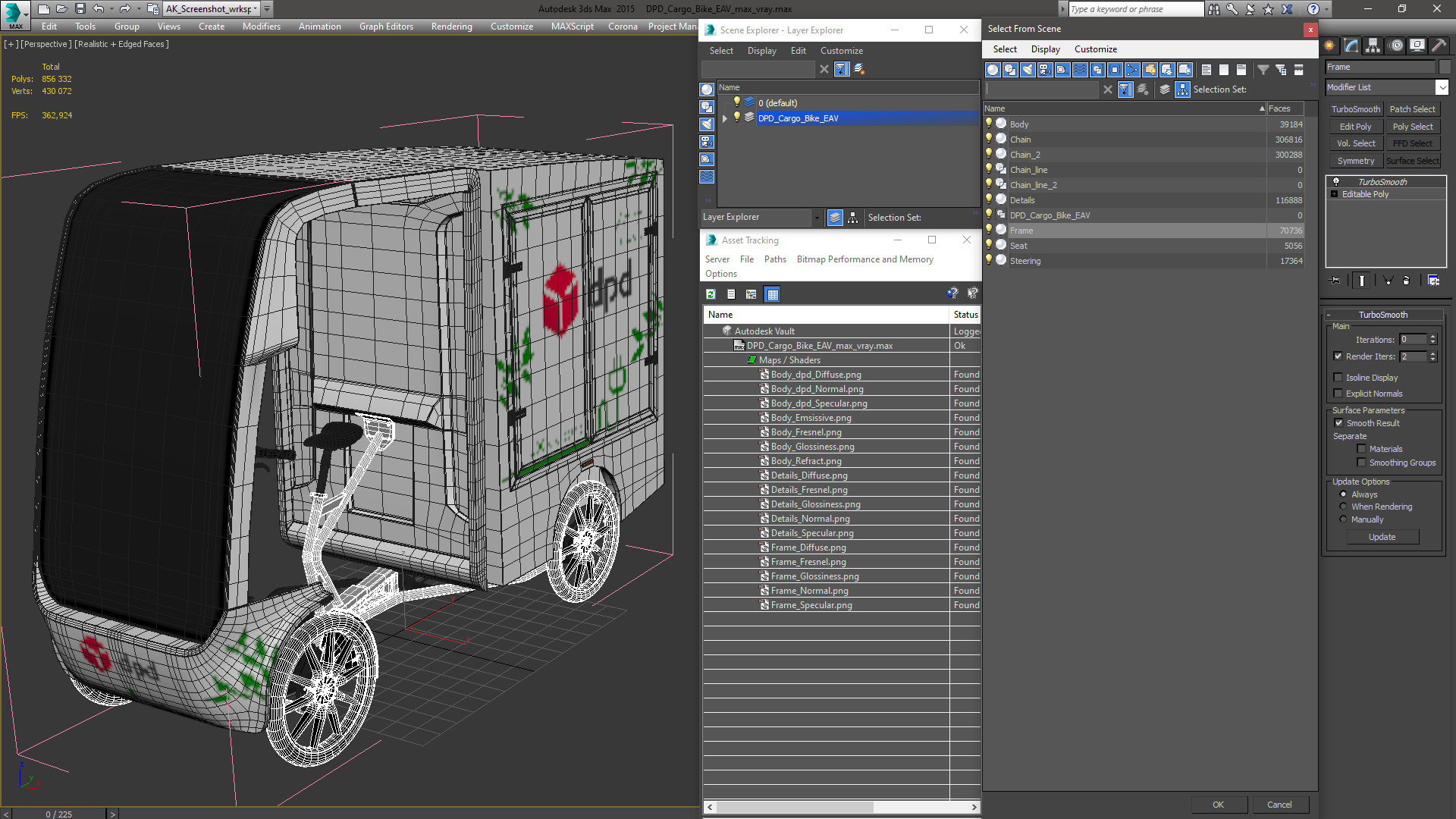The image size is (1456, 819).
Task: Click the Open File folder icon
Action: click(61, 9)
